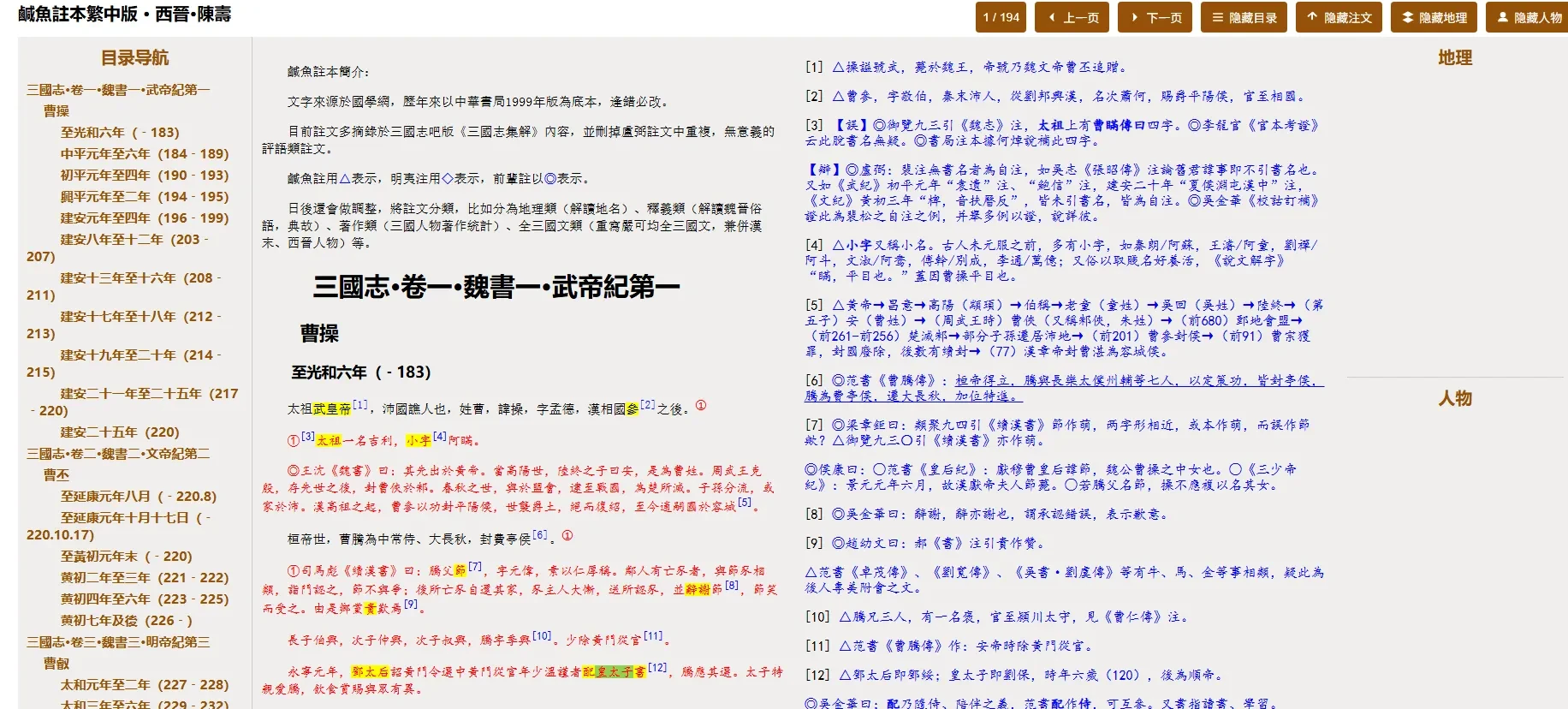This screenshot has height=709, width=1568.
Task: Click highlighted term 皇太子書 in main text
Action: point(621,672)
